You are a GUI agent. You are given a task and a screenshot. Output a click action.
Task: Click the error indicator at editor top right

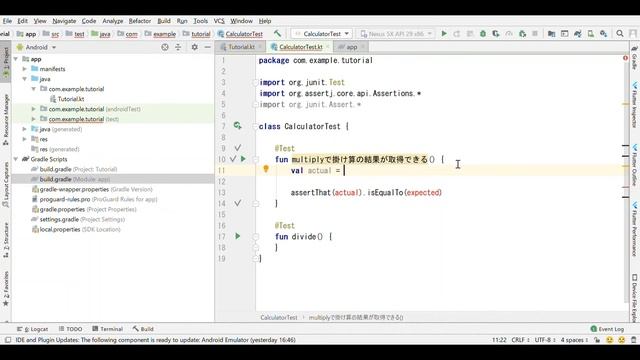coord(625,58)
